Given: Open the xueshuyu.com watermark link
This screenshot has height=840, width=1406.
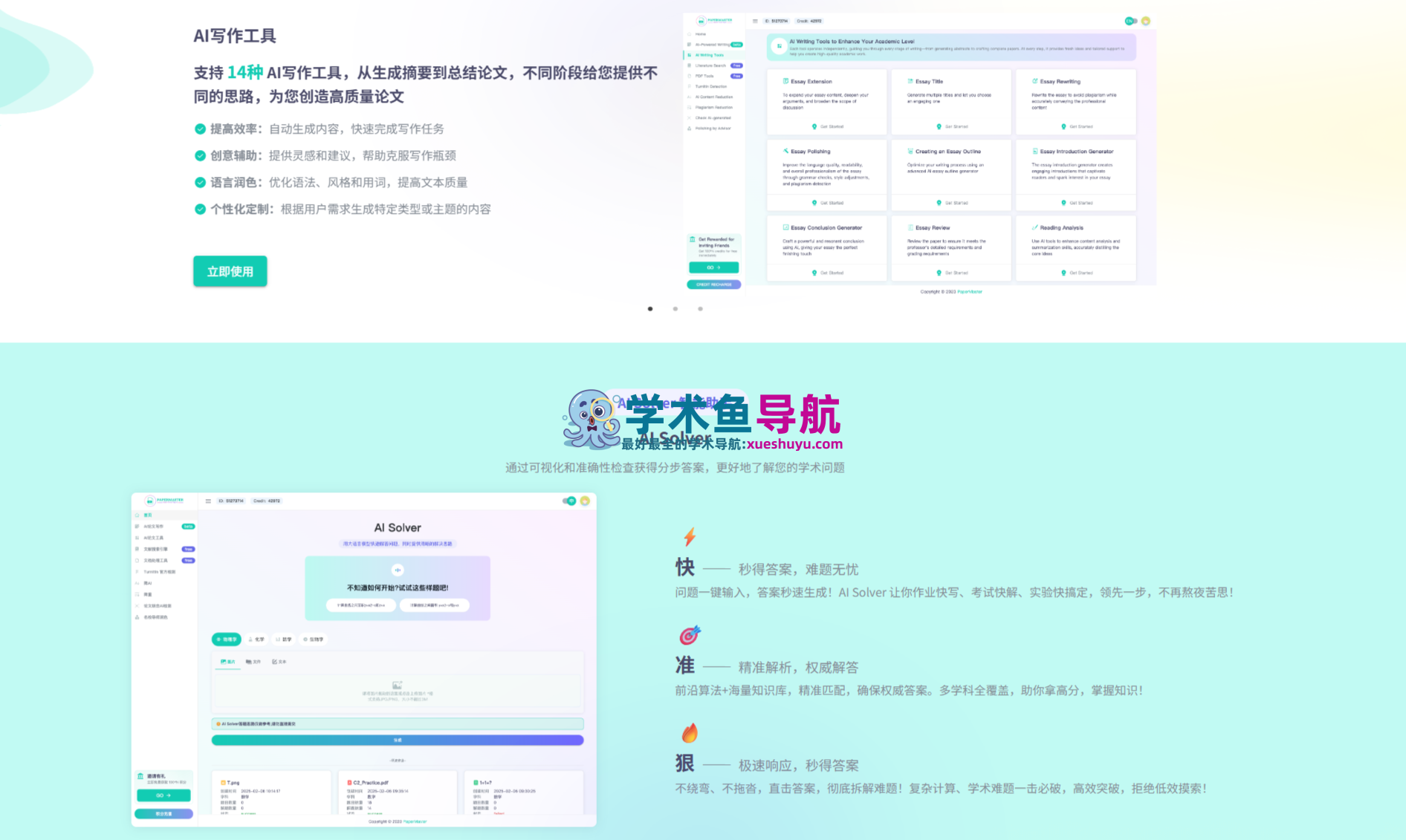Looking at the screenshot, I should (x=794, y=444).
